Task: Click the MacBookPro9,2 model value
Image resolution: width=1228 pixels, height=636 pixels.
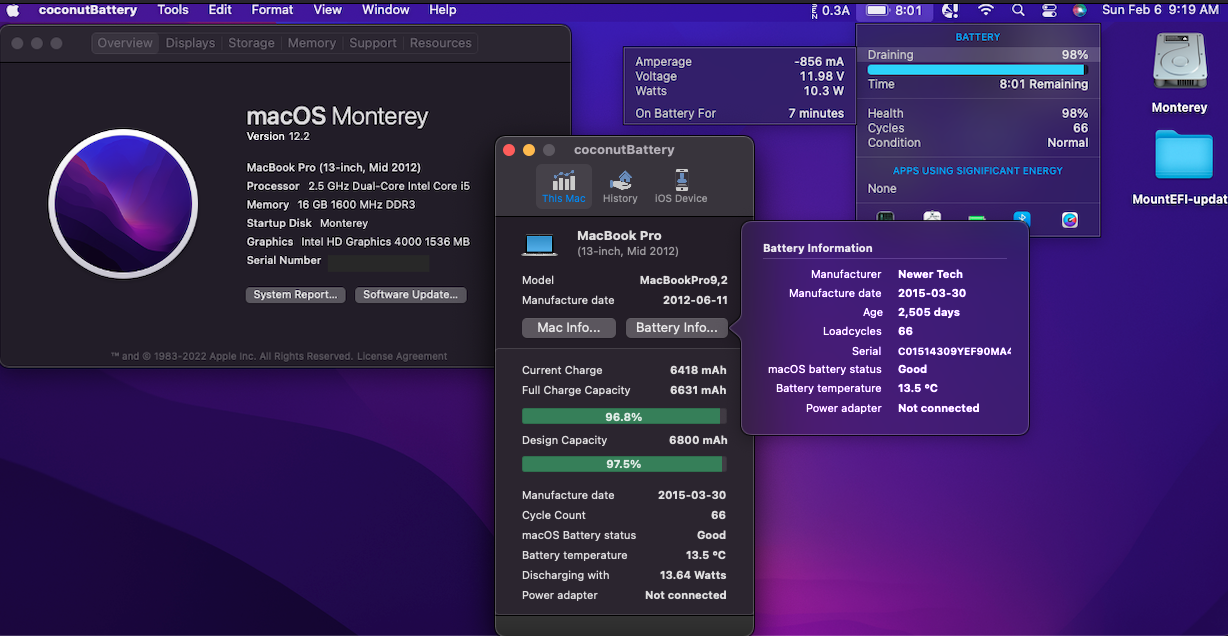Action: 683,280
